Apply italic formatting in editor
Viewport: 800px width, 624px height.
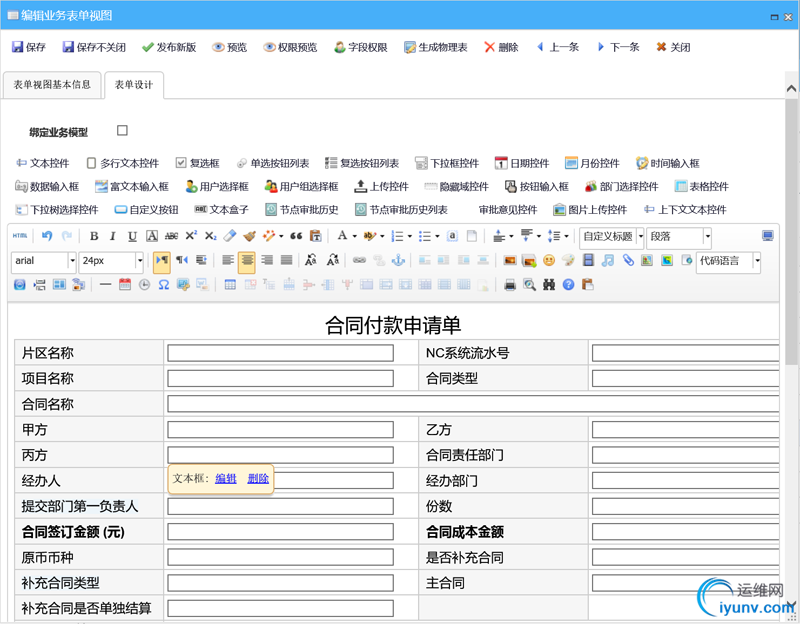[113, 236]
